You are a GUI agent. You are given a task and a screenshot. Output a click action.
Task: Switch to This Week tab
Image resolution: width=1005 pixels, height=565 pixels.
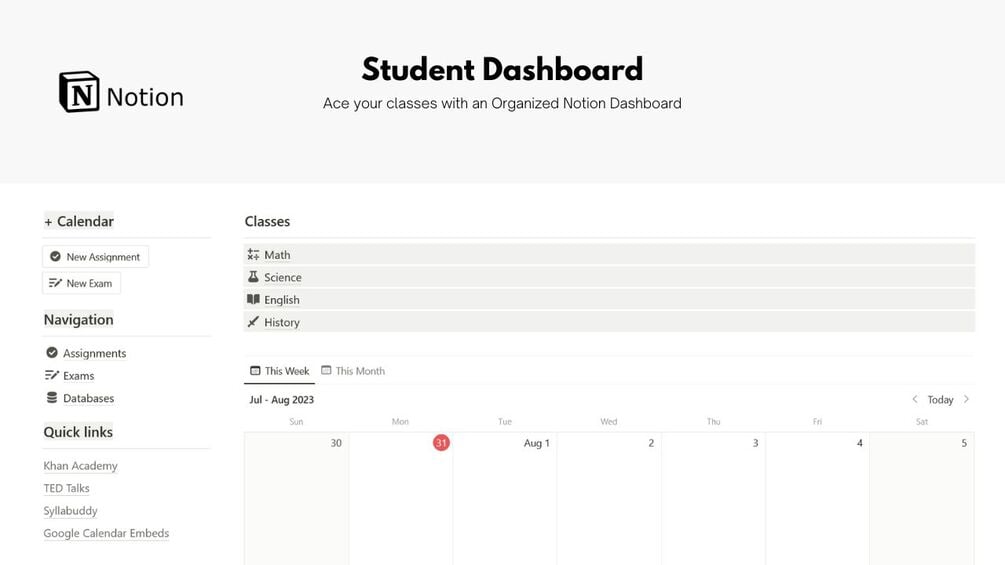(280, 371)
